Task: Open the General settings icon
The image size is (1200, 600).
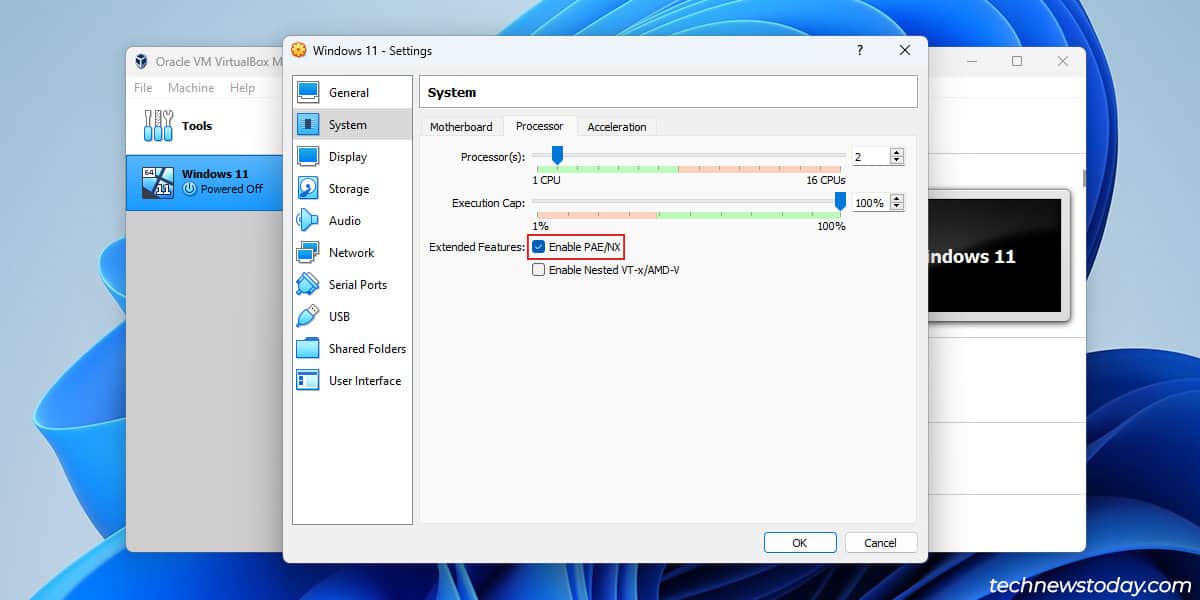Action: click(308, 92)
